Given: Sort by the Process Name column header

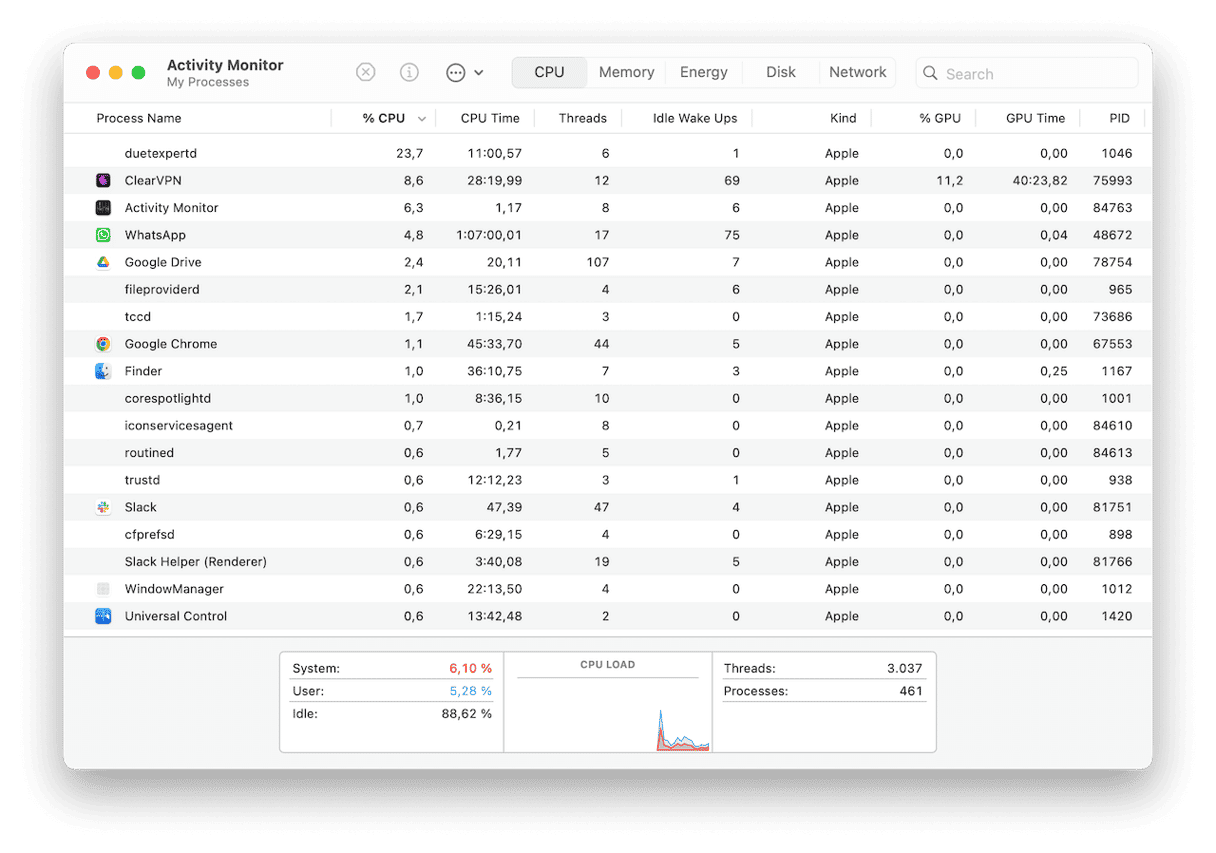Looking at the screenshot, I should tap(139, 118).
